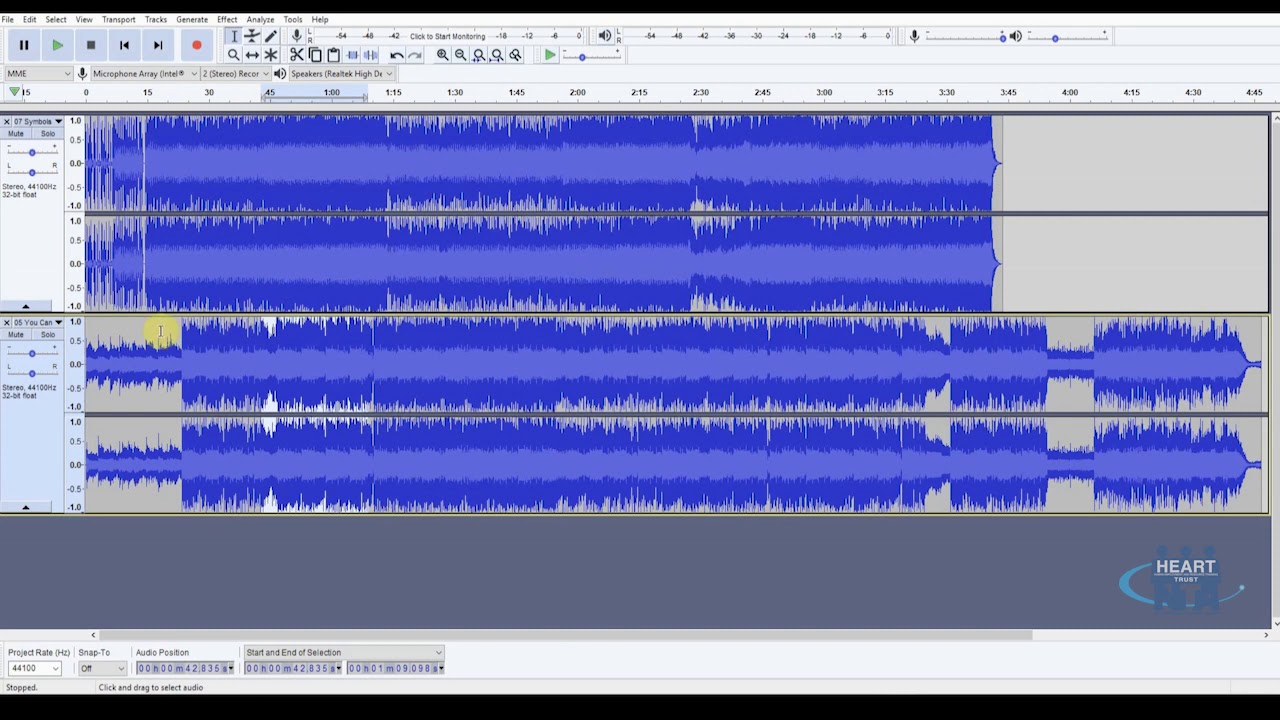Open the 2 (Stereo) recording channels dropdown
1280x720 pixels.
tap(236, 73)
